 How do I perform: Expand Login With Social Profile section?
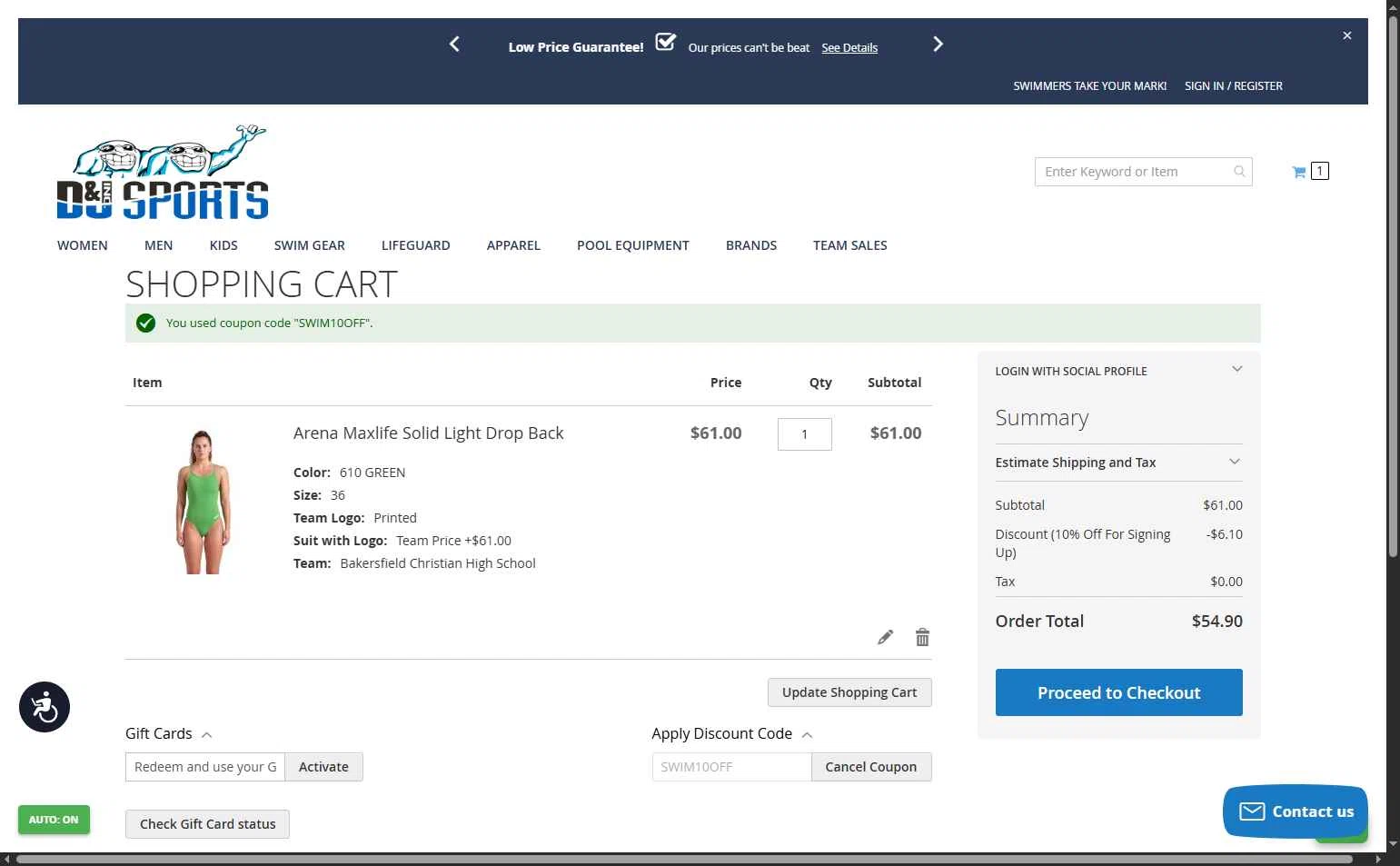click(1118, 371)
